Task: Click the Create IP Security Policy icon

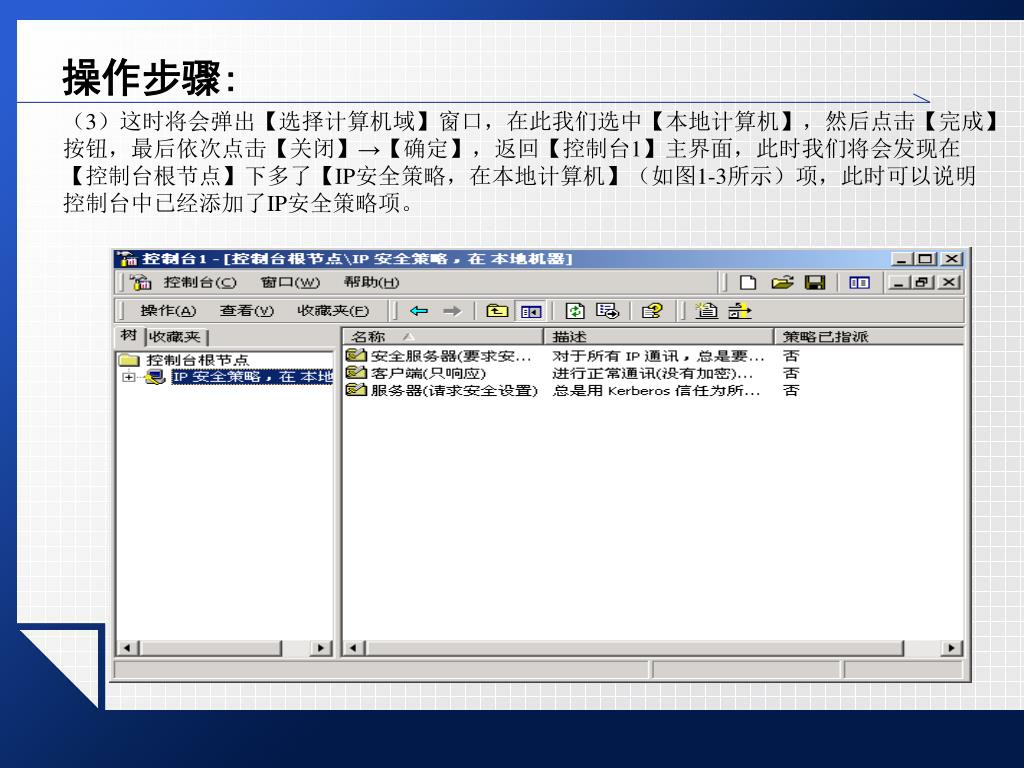Action: (x=706, y=311)
